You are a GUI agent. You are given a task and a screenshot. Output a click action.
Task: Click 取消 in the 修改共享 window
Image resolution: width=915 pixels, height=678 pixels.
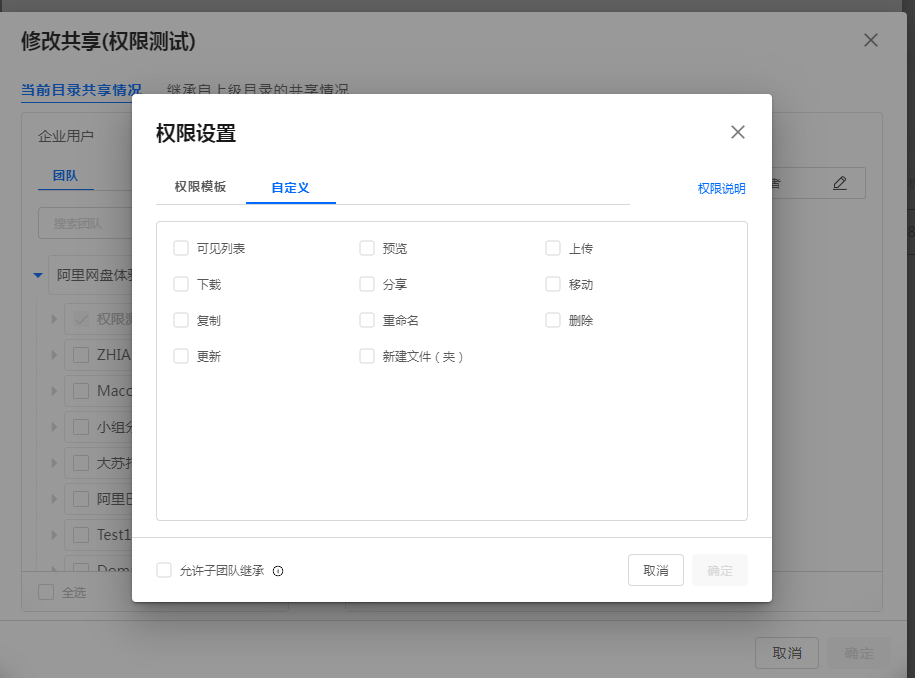point(787,653)
